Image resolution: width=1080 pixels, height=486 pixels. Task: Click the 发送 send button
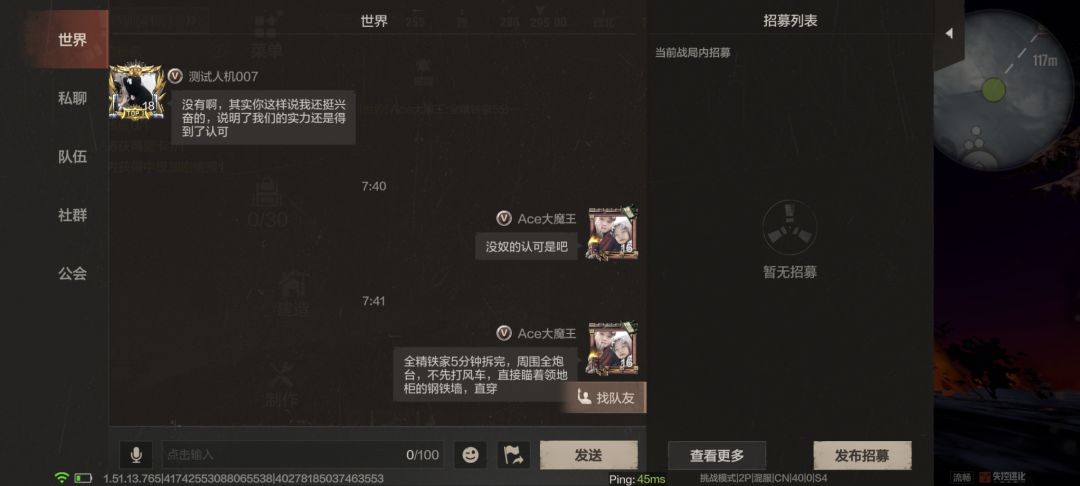pos(588,455)
